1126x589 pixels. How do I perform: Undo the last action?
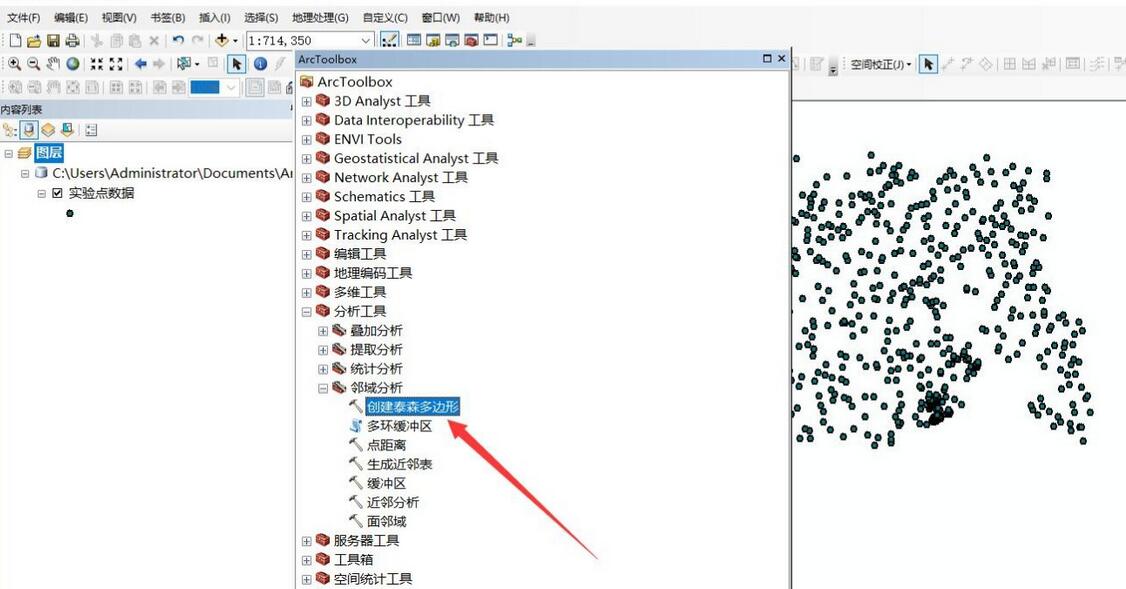point(178,41)
